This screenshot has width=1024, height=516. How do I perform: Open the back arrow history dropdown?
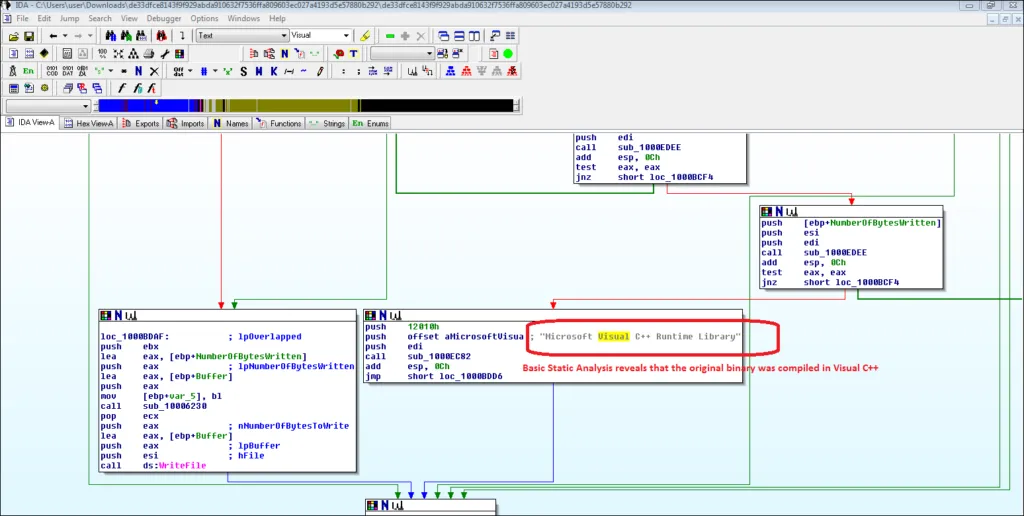click(x=65, y=36)
